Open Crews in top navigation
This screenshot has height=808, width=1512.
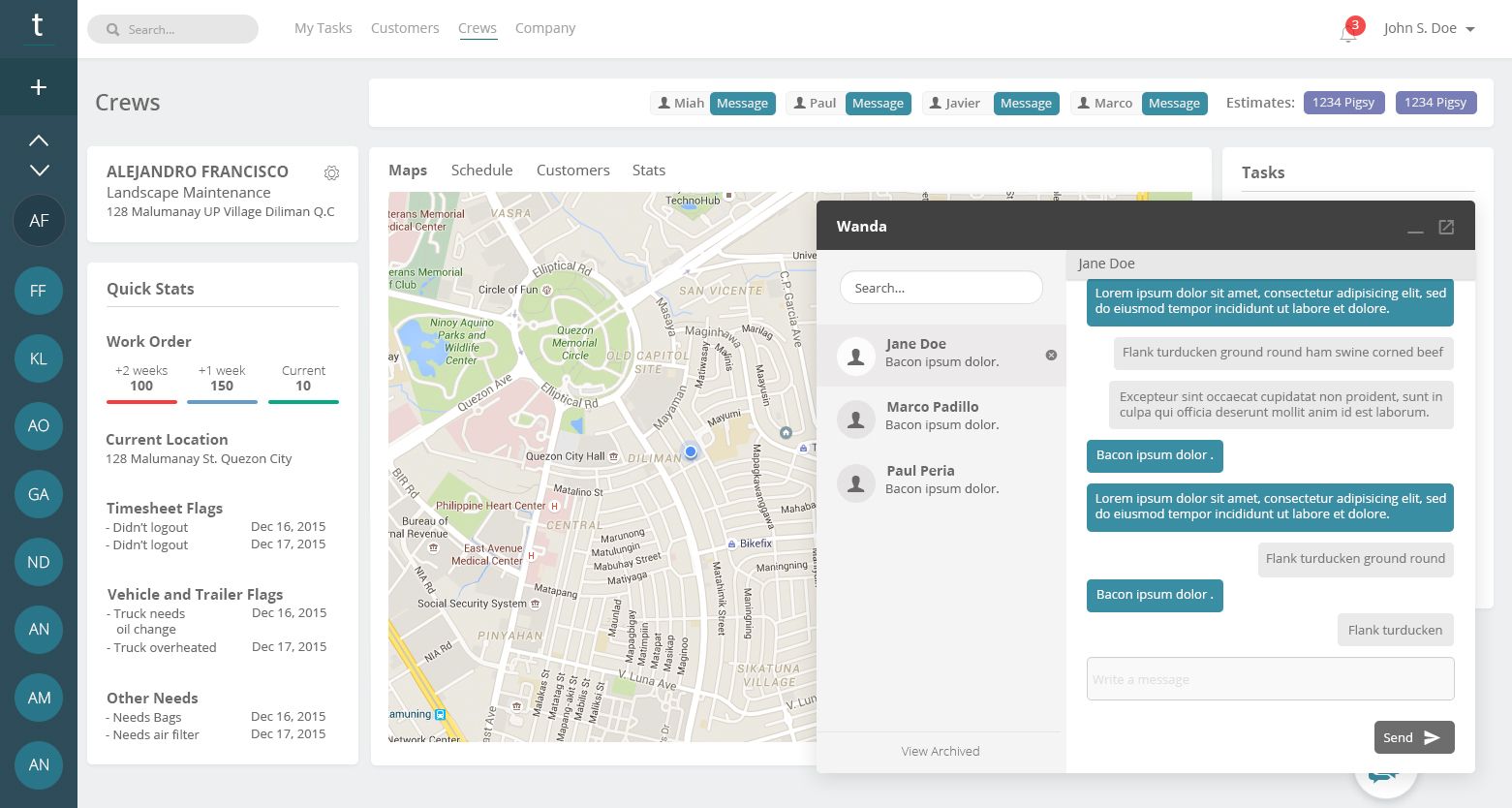[x=478, y=28]
